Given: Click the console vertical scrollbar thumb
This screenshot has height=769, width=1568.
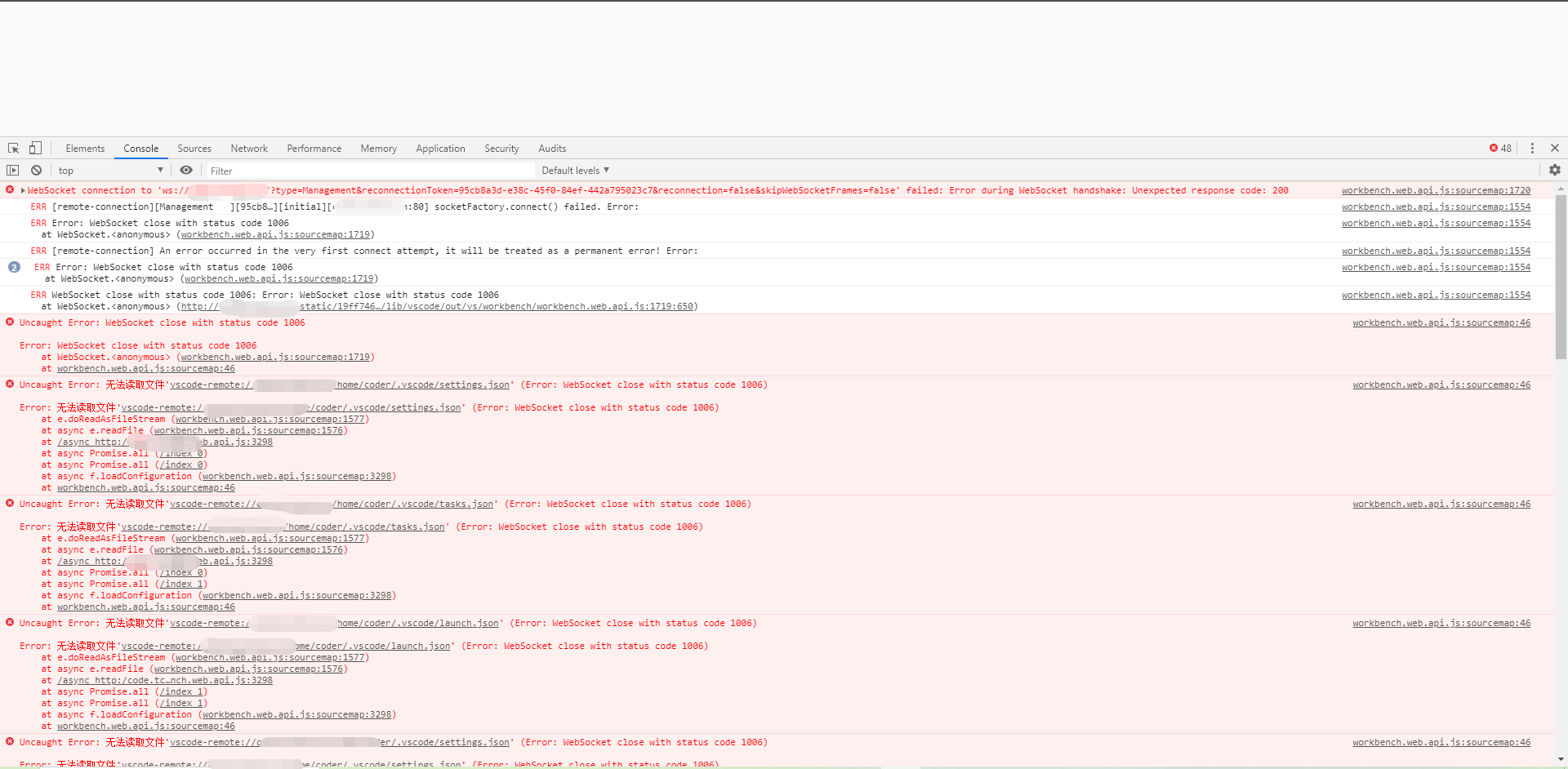Looking at the screenshot, I should (x=1561, y=277).
